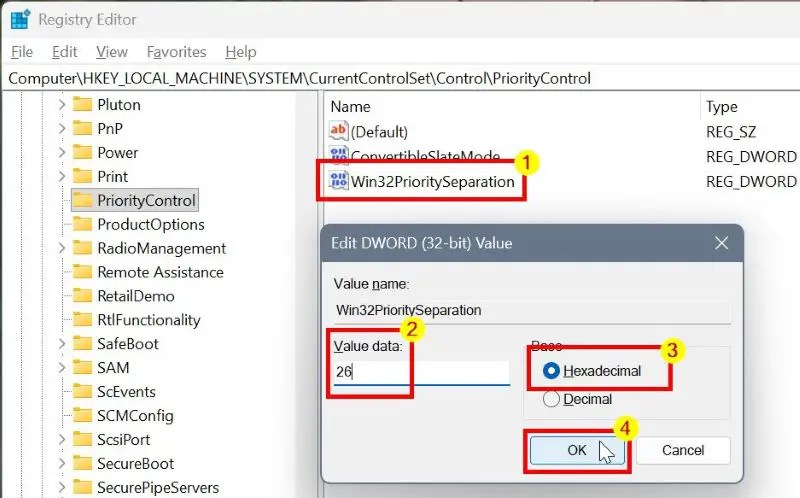Click the Print folder icon
This screenshot has width=800, height=498.
(82, 176)
